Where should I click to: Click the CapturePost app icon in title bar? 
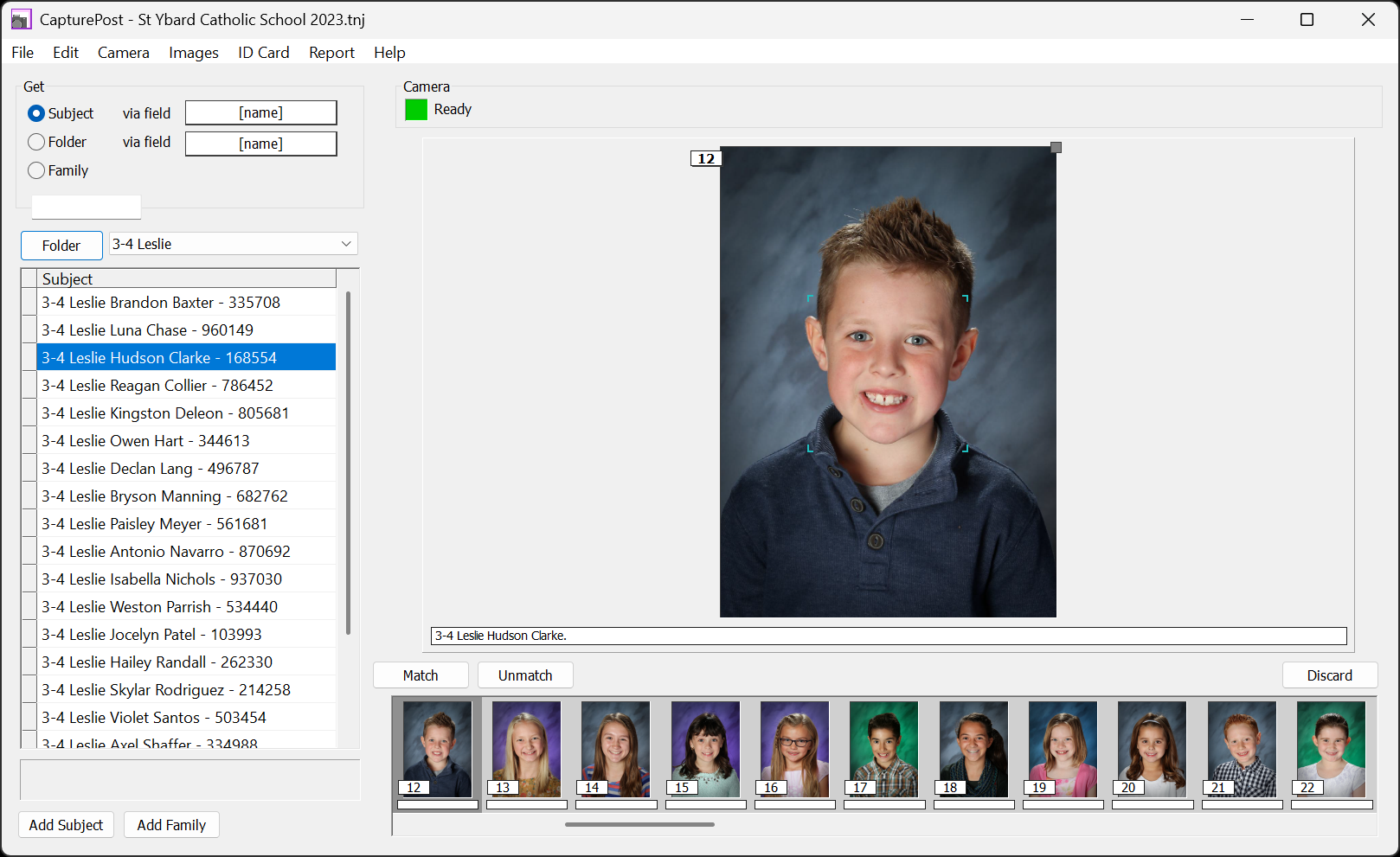tap(21, 19)
